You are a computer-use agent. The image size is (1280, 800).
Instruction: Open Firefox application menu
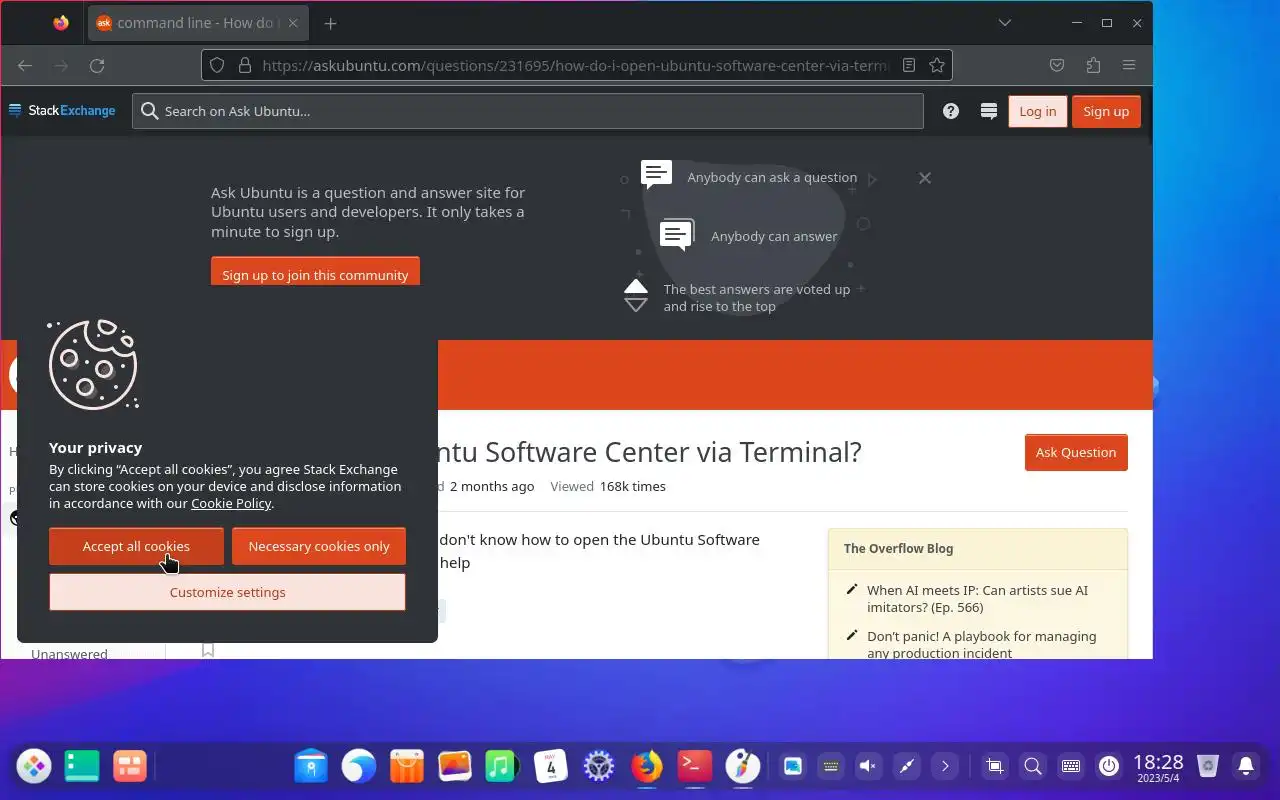[1129, 66]
